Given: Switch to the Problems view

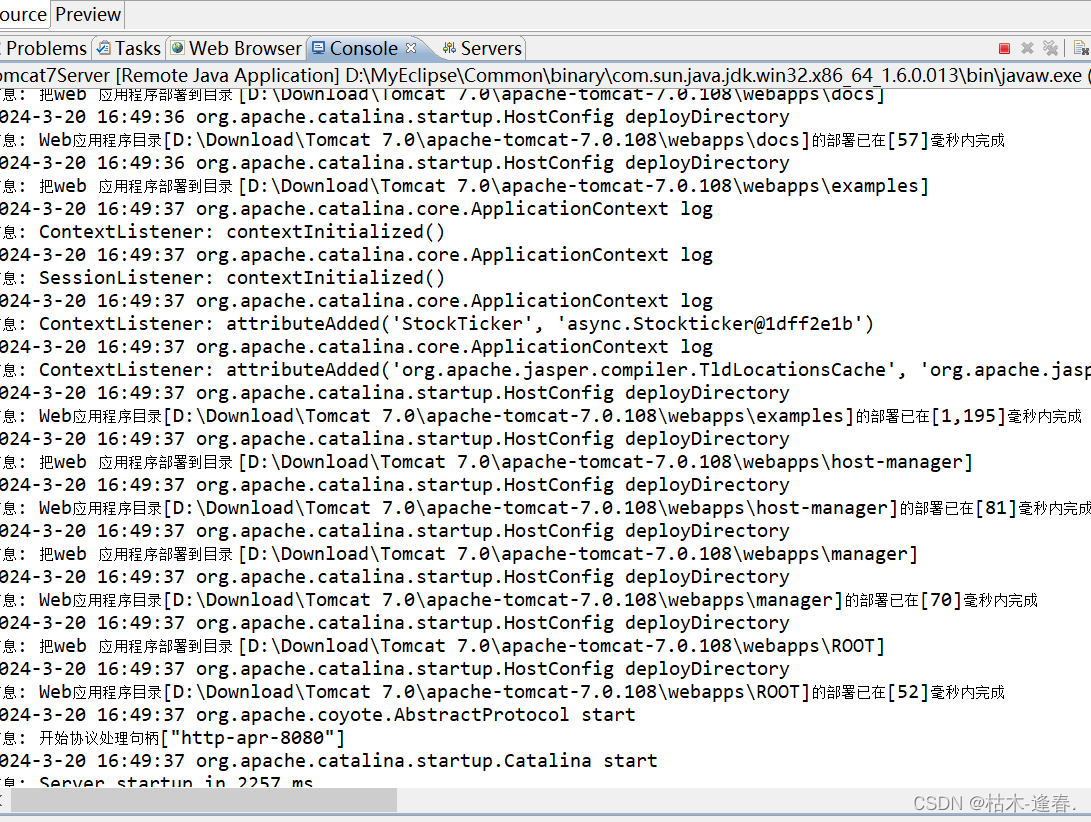Looking at the screenshot, I should pyautogui.click(x=45, y=48).
